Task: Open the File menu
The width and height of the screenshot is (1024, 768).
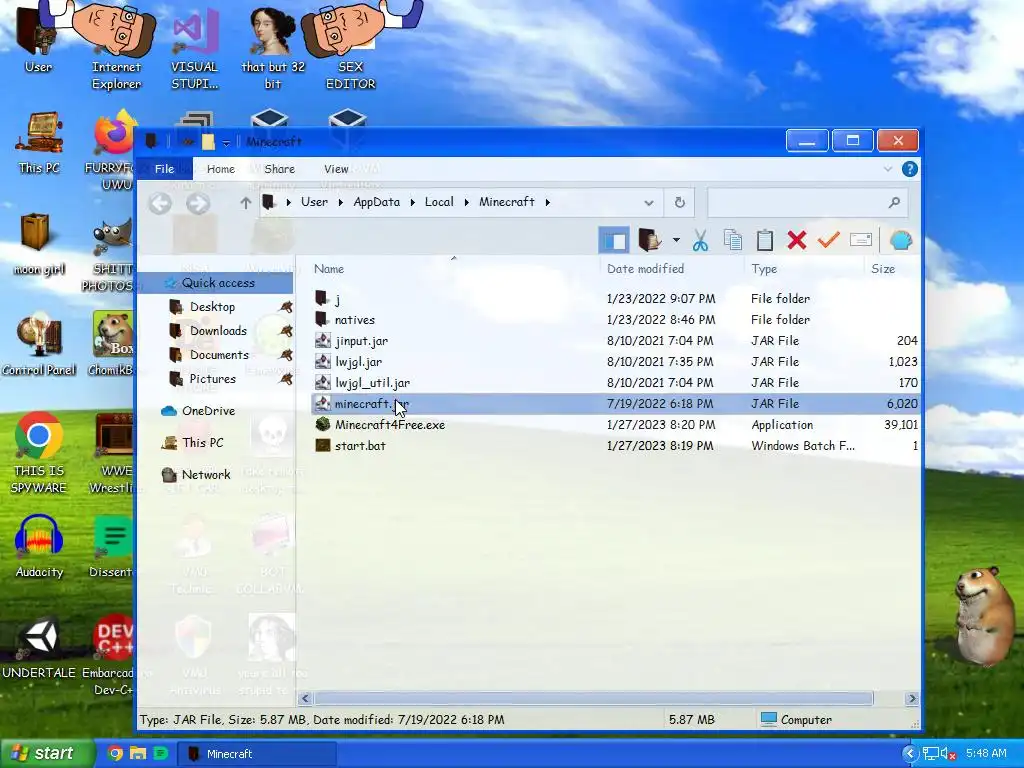Action: (x=165, y=169)
